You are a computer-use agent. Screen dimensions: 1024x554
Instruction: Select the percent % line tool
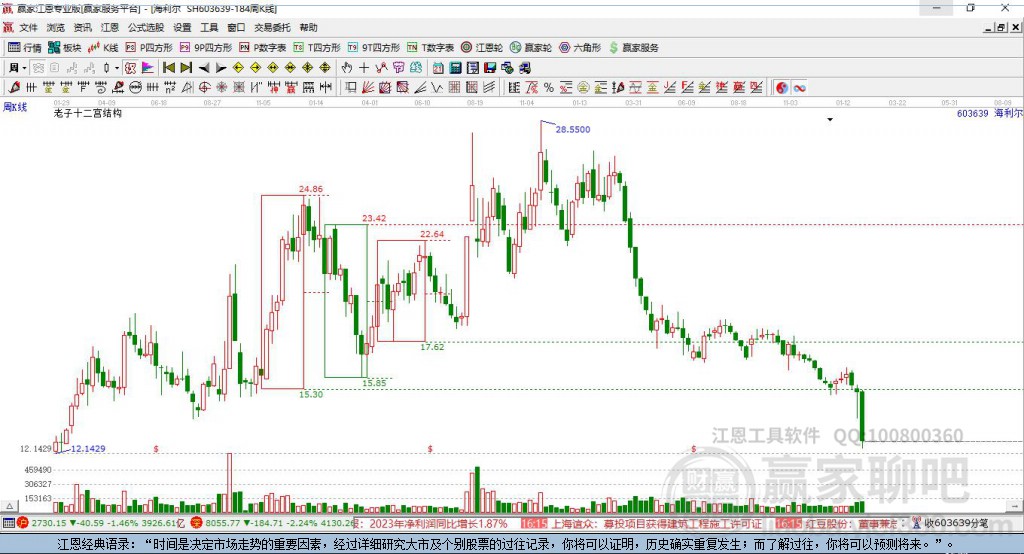click(x=549, y=88)
